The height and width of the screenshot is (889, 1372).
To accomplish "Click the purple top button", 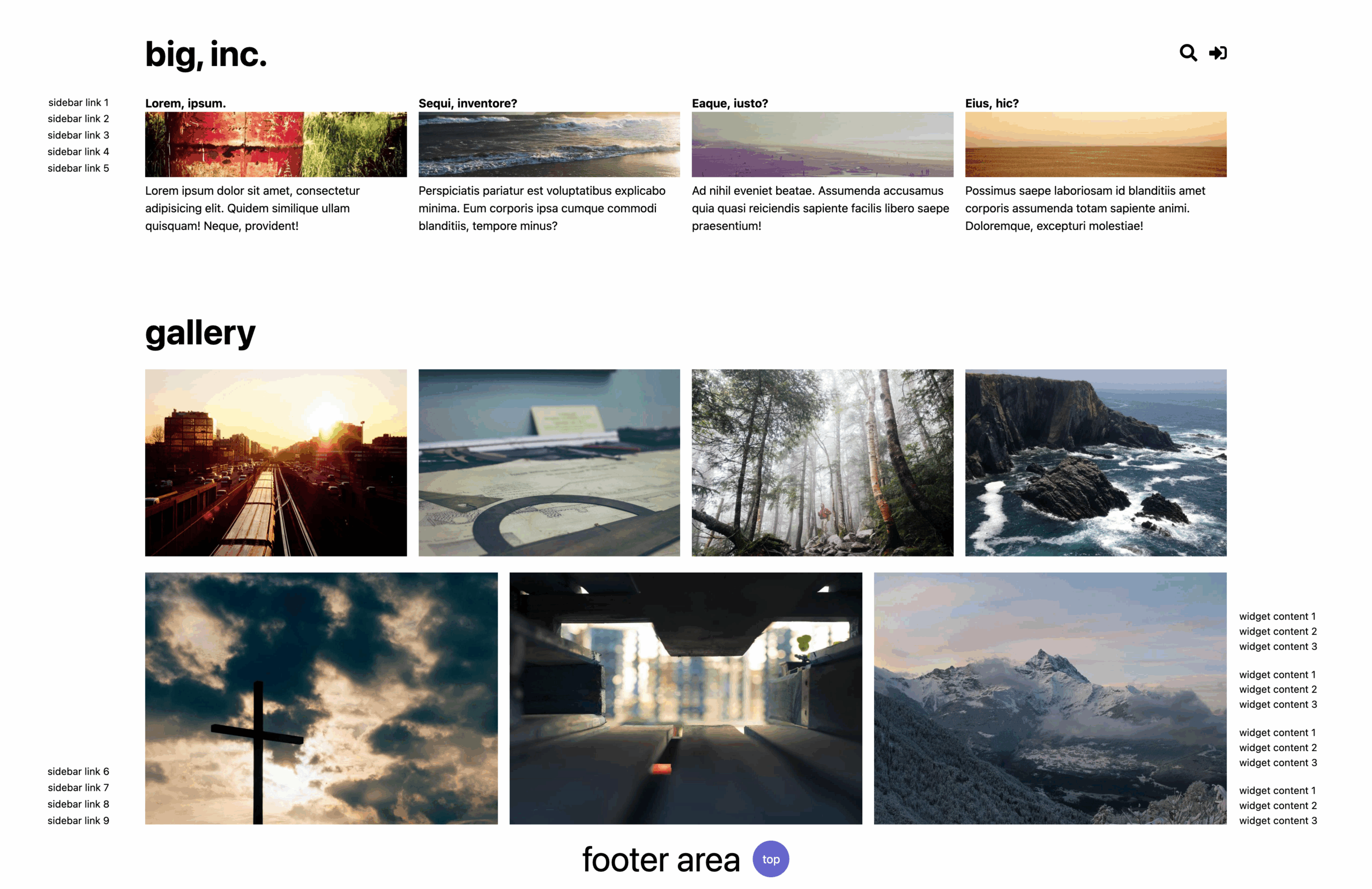I will [x=771, y=859].
